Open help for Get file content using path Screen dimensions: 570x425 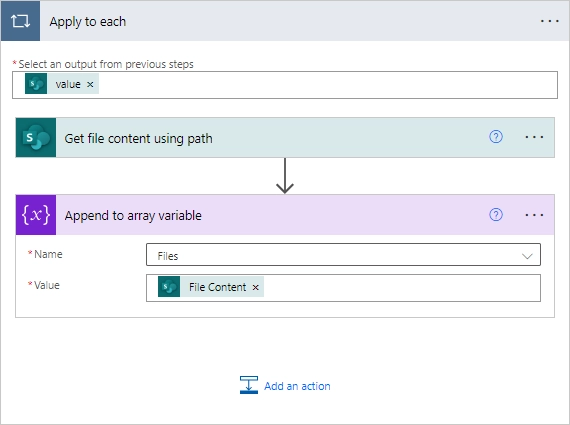click(x=496, y=137)
